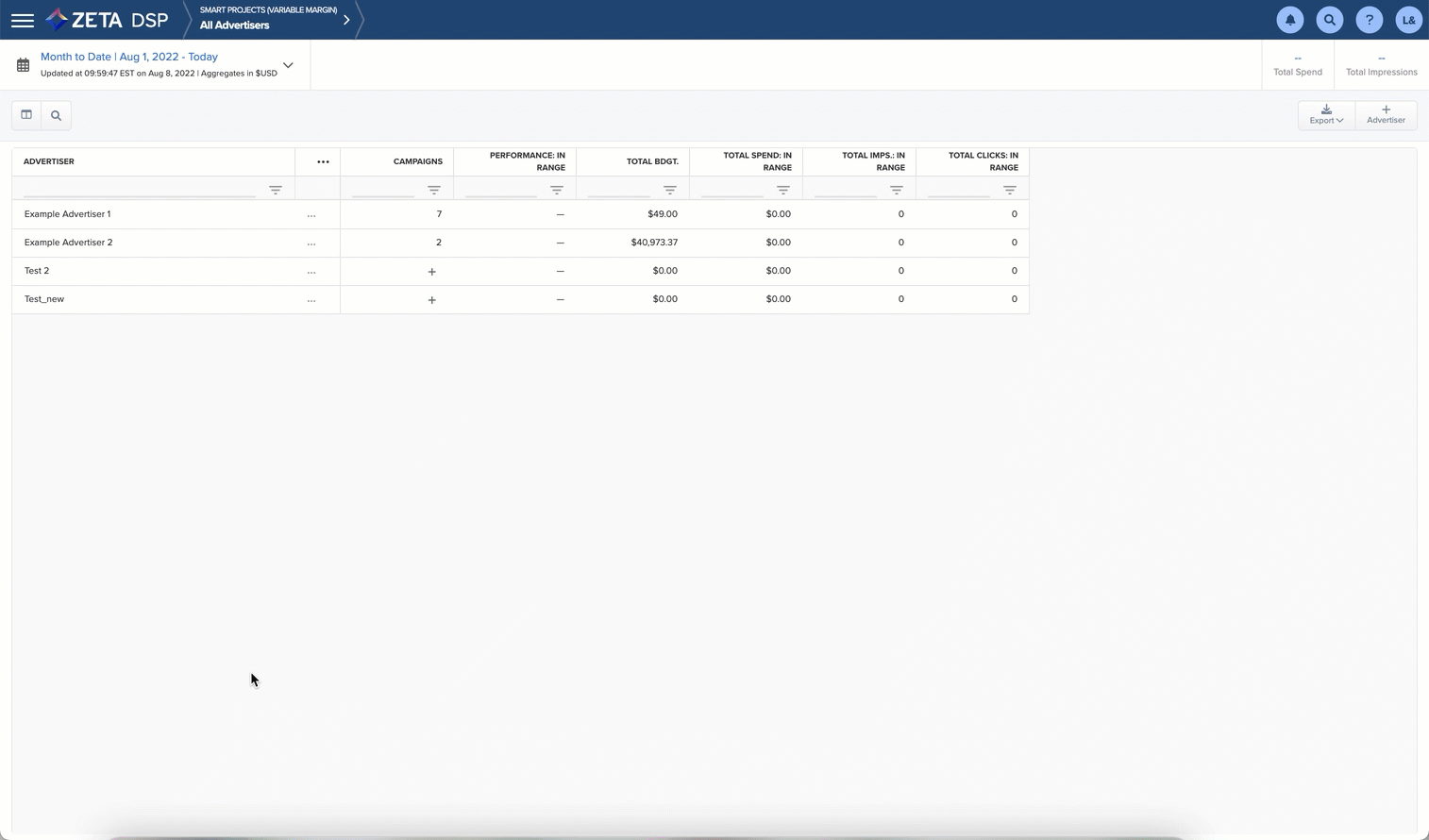This screenshot has height=840, width=1429.
Task: Toggle the column chooser icon
Action: 26,115
